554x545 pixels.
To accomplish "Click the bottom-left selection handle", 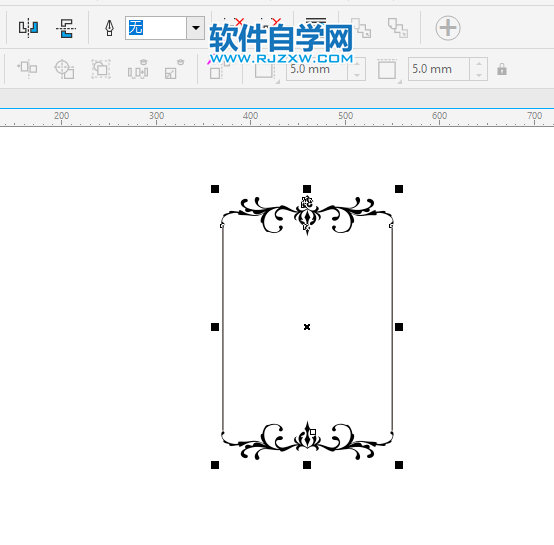I will (x=215, y=465).
